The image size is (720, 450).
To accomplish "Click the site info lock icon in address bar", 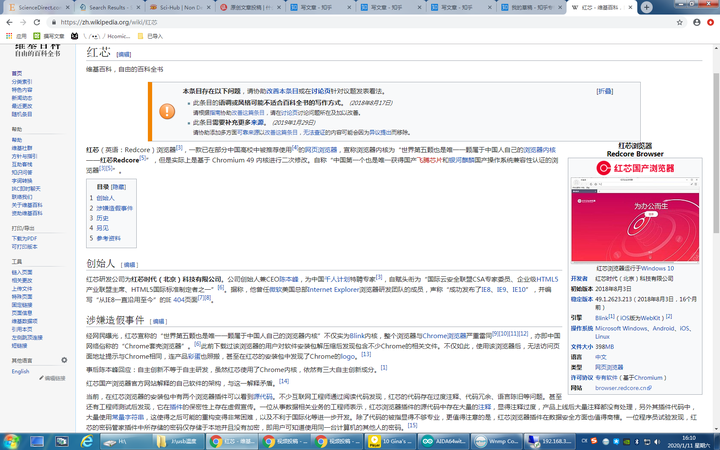I will click(x=54, y=22).
